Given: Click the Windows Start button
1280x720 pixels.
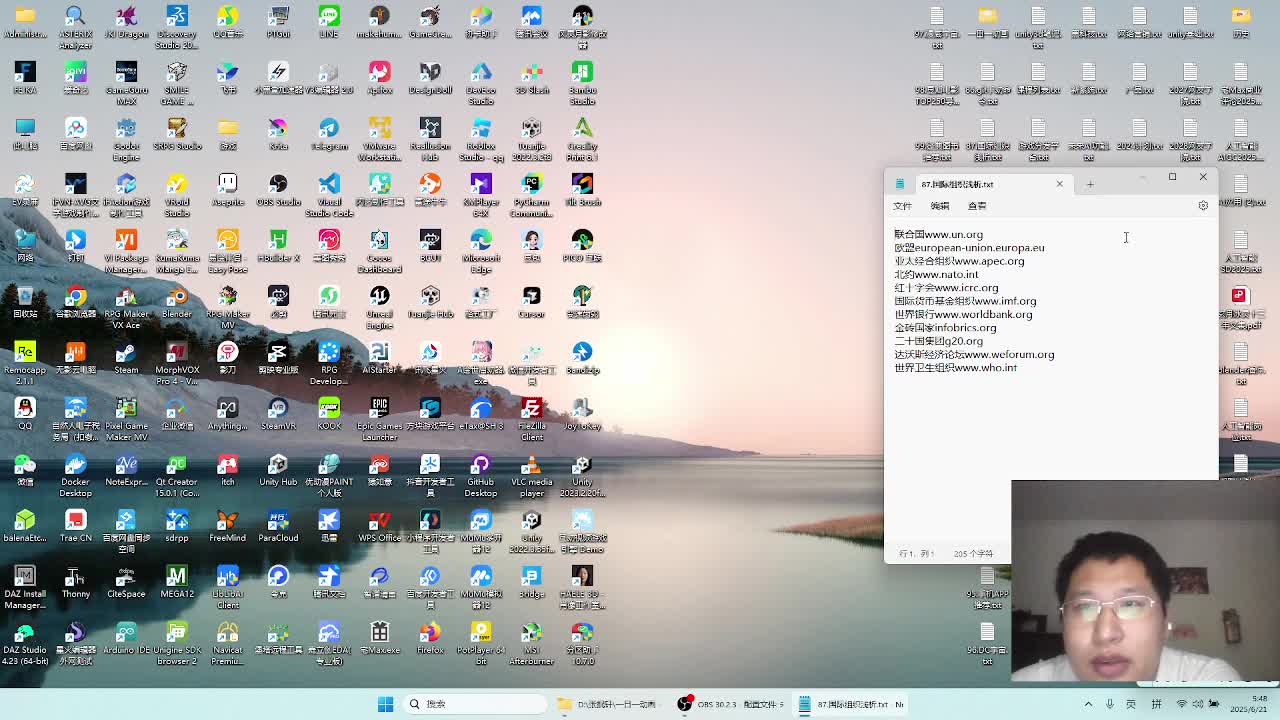Looking at the screenshot, I should tap(385, 704).
